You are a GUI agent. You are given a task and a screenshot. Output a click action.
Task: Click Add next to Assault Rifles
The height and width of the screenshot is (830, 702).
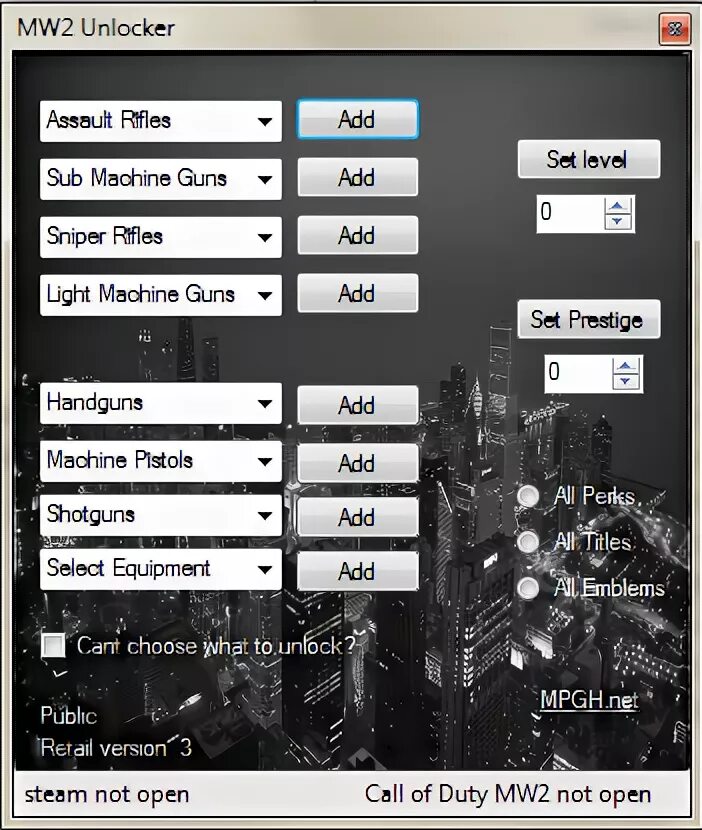[358, 120]
